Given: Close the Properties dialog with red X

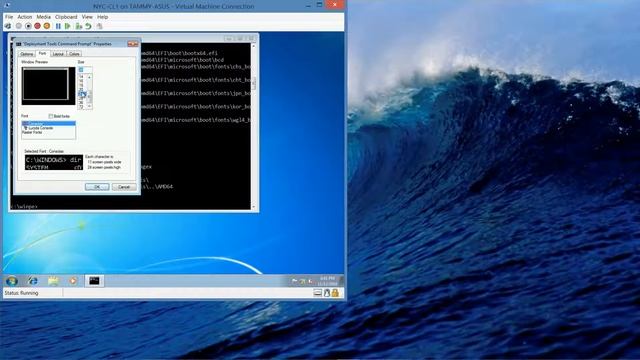Looking at the screenshot, I should pos(133,44).
